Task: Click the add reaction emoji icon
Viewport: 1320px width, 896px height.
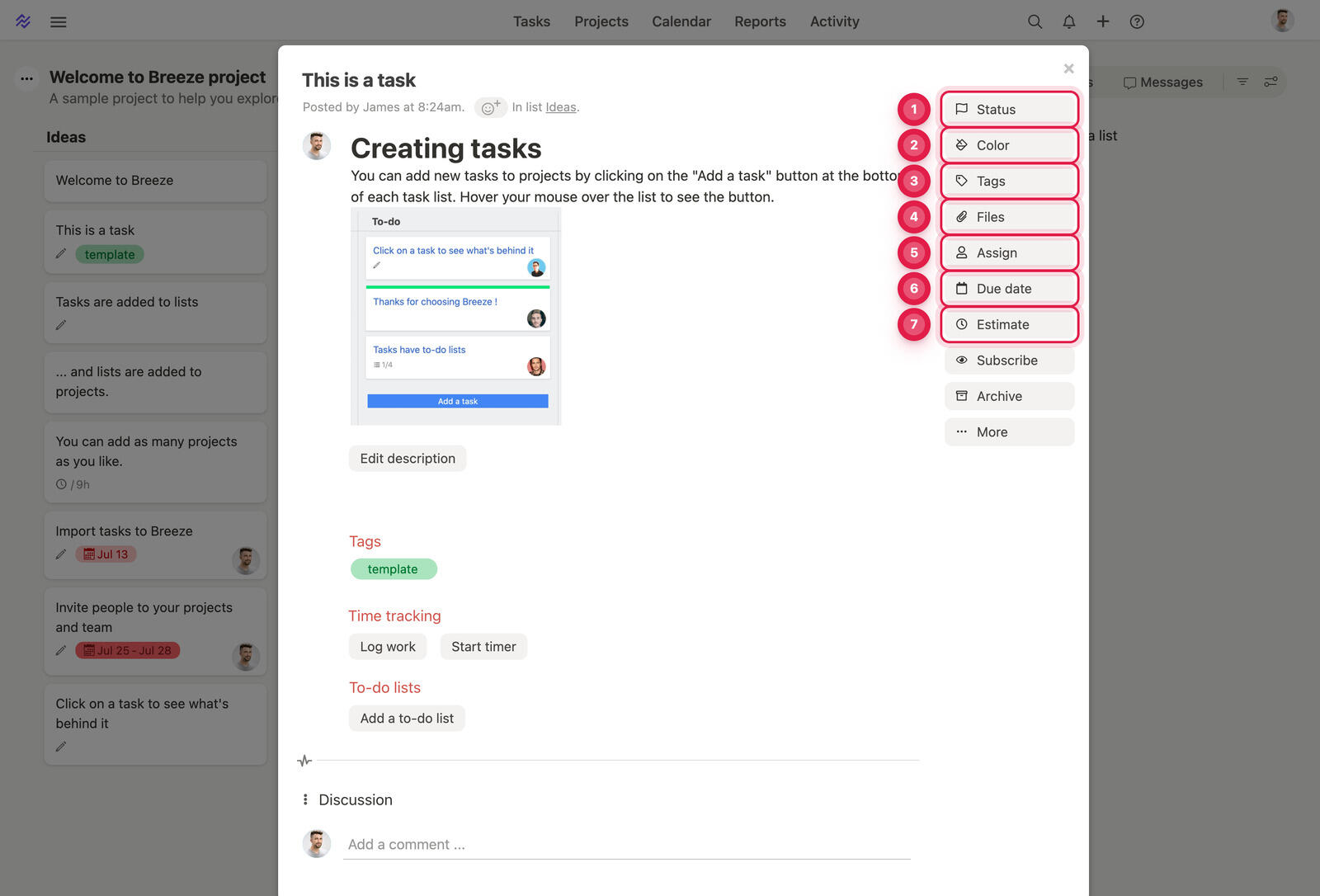Action: [x=491, y=107]
